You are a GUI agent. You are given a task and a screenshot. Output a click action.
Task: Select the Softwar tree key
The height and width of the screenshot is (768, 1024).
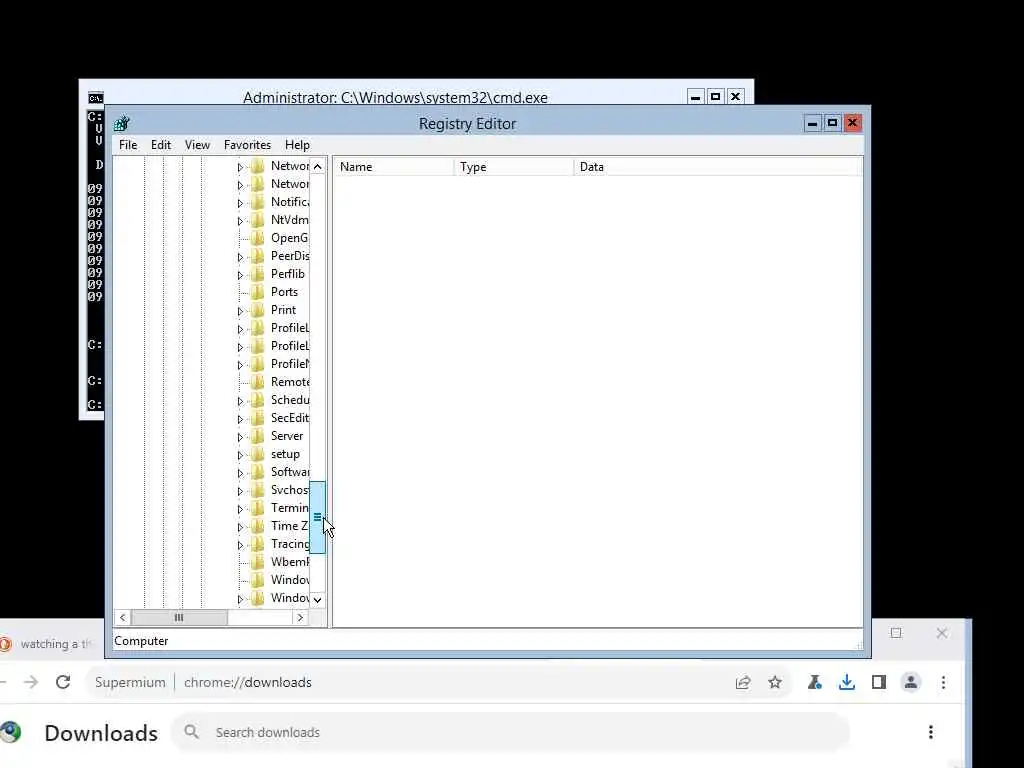click(290, 472)
